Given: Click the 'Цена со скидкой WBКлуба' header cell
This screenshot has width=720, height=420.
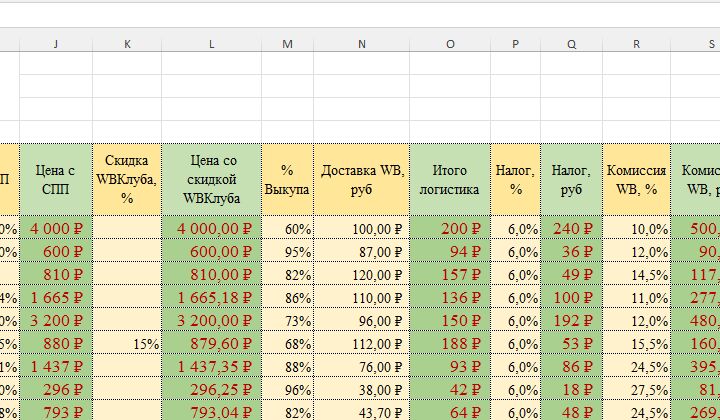Looking at the screenshot, I should (212, 179).
